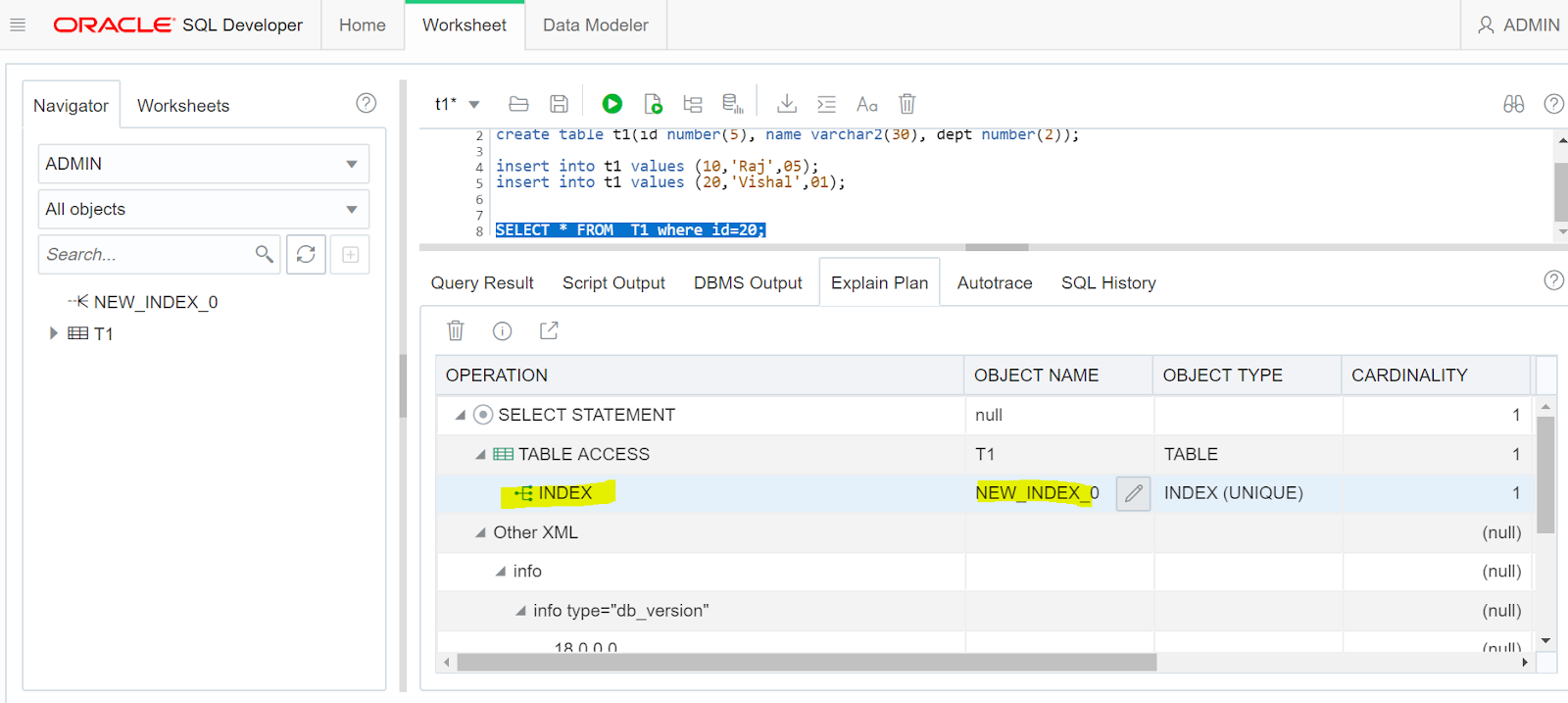
Task: Open the binoculars find icon
Action: coord(1514,104)
